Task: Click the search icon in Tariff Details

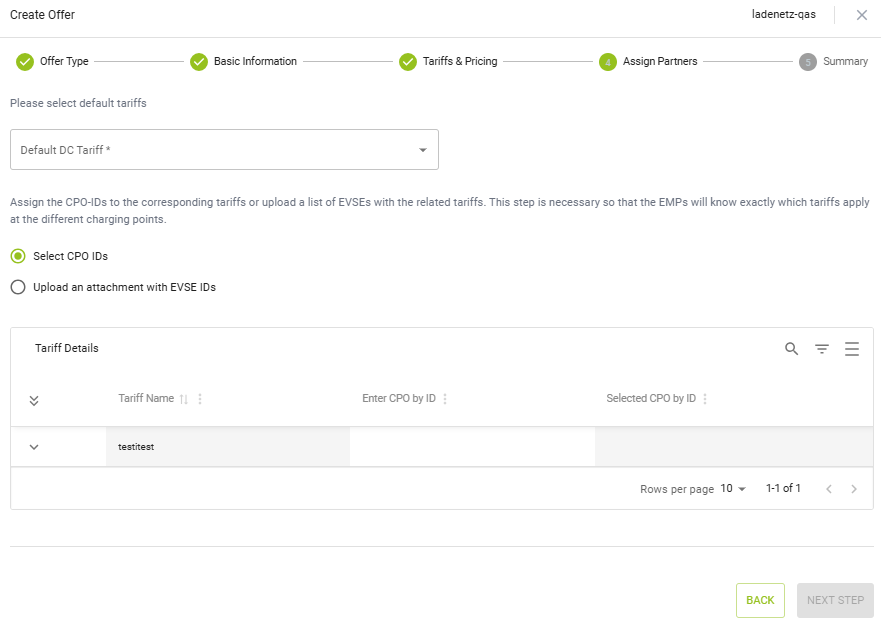Action: (791, 349)
